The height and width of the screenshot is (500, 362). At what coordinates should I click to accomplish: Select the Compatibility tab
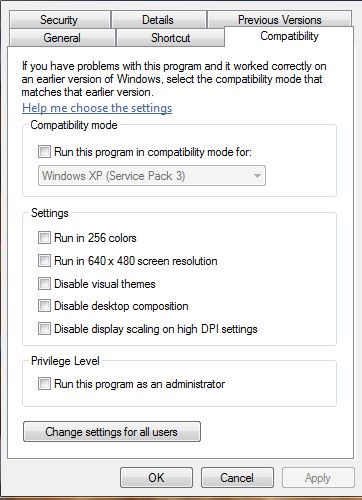point(289,36)
